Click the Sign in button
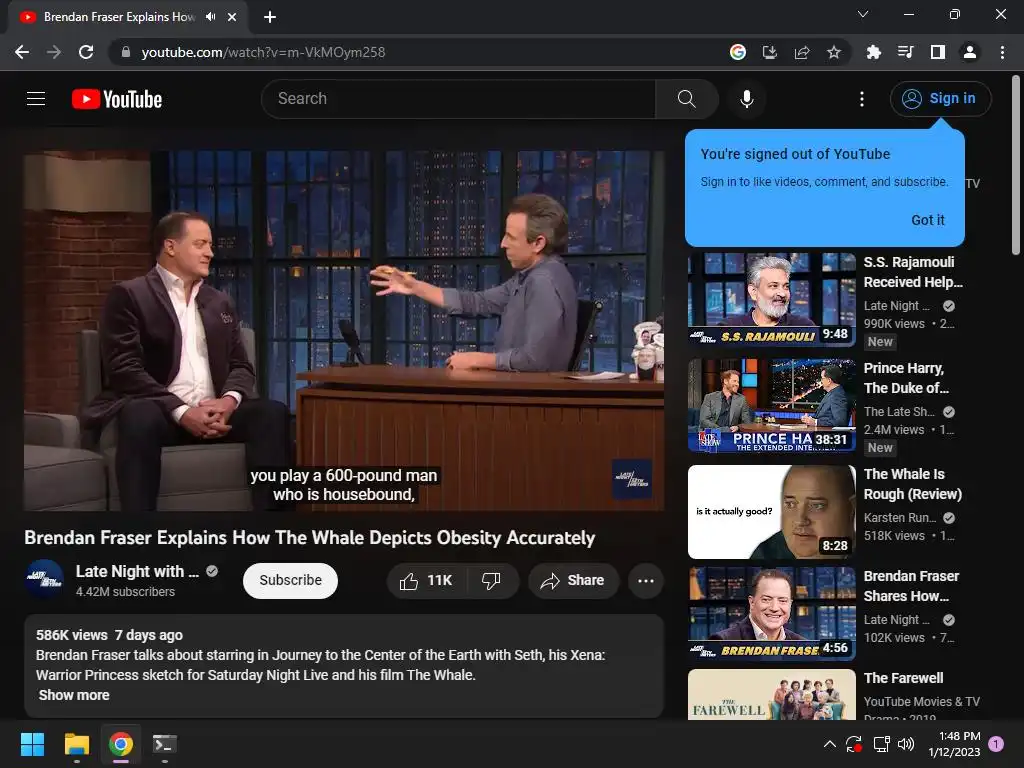The width and height of the screenshot is (1024, 768). 940,99
